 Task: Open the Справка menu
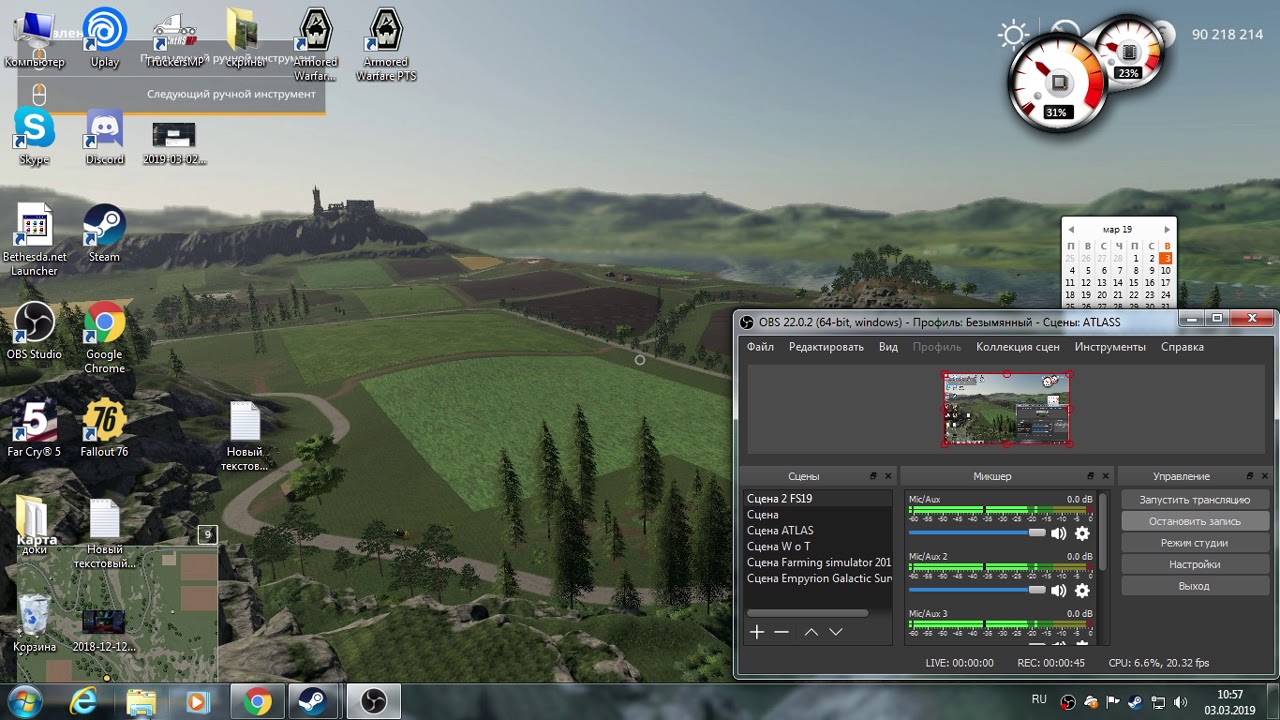coord(1182,347)
